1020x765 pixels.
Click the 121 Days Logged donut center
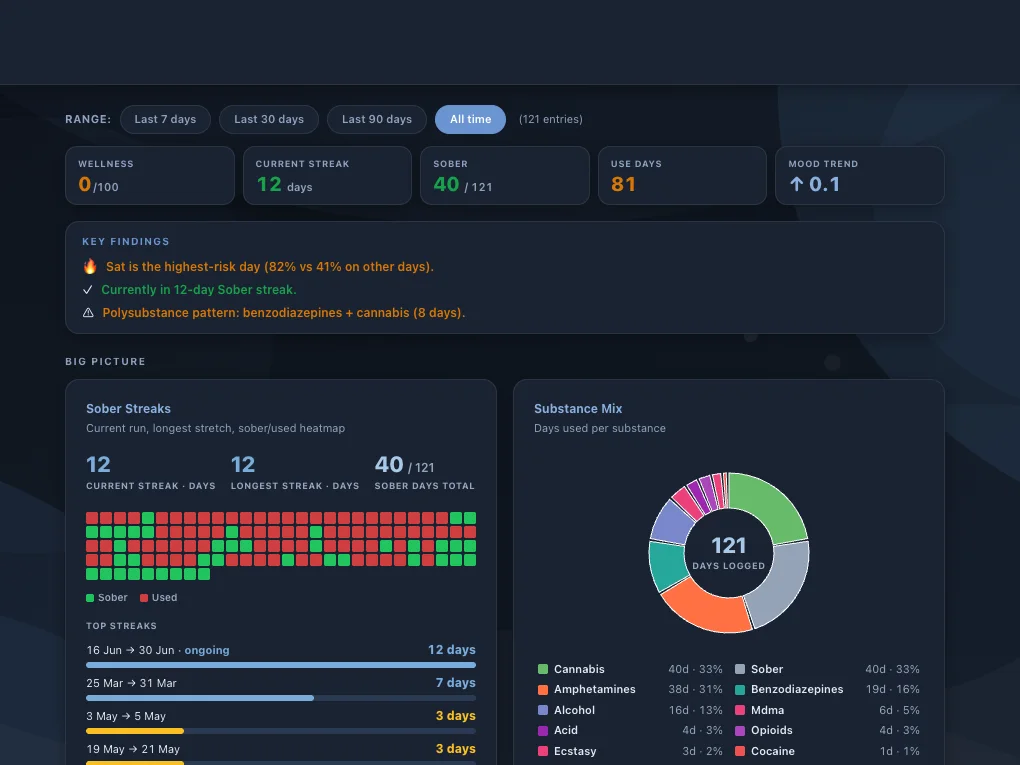click(729, 552)
